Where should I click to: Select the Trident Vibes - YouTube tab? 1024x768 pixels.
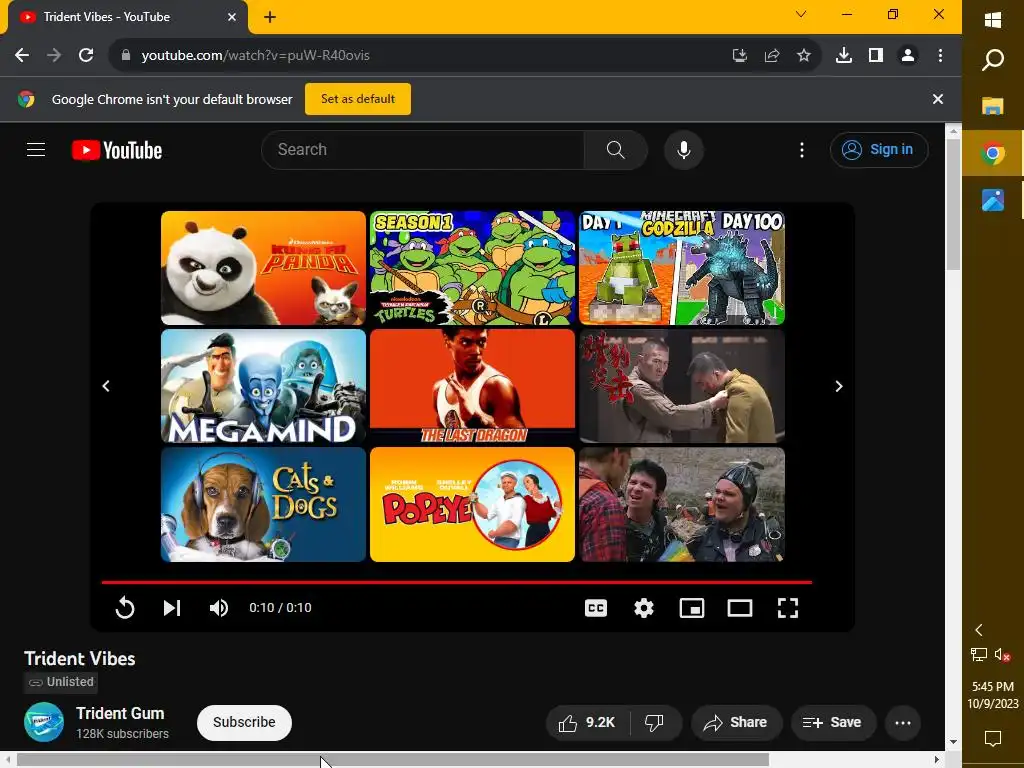click(x=128, y=17)
